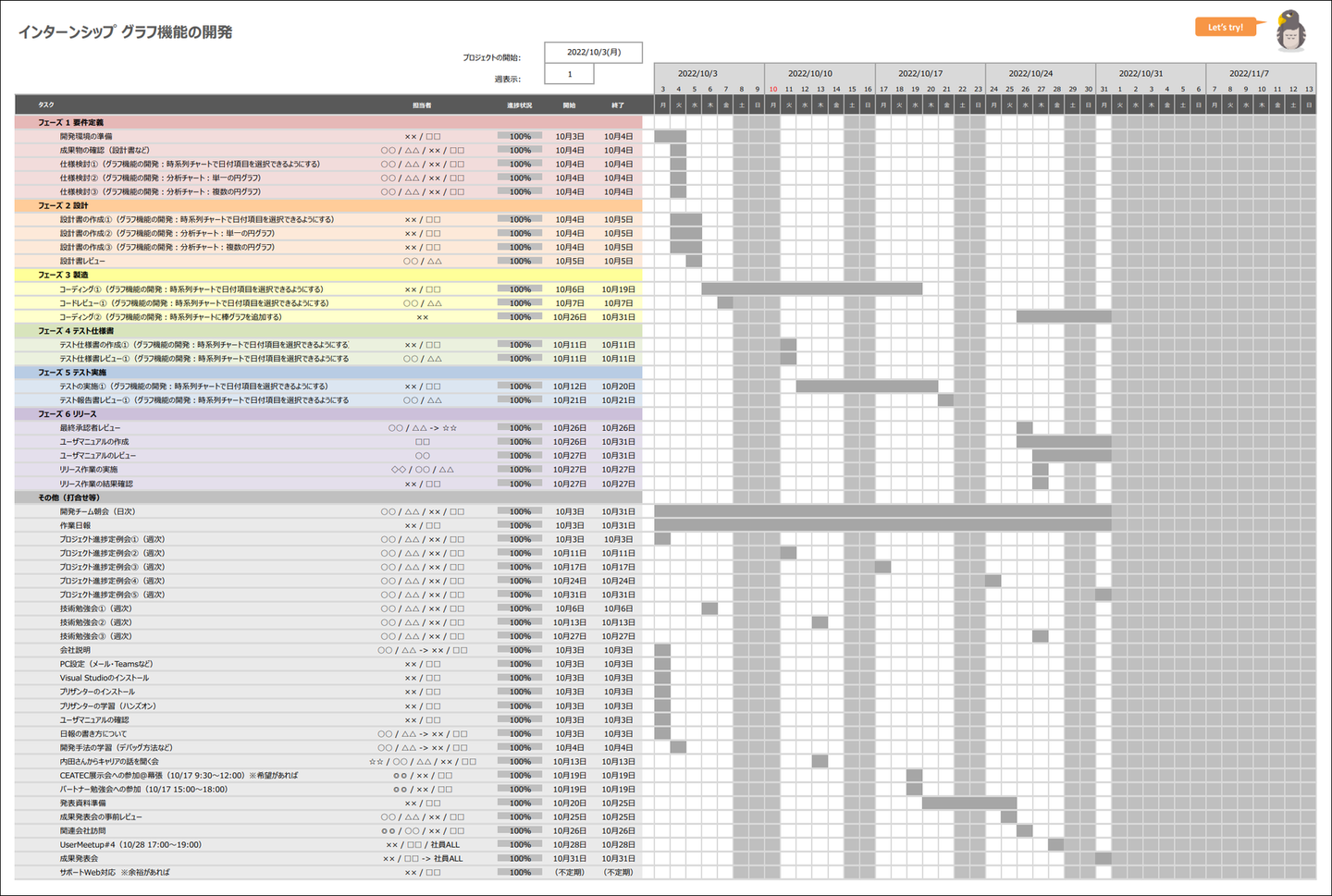1332x896 pixels.
Task: Click the 発表資料準備 task name
Action: [82, 804]
